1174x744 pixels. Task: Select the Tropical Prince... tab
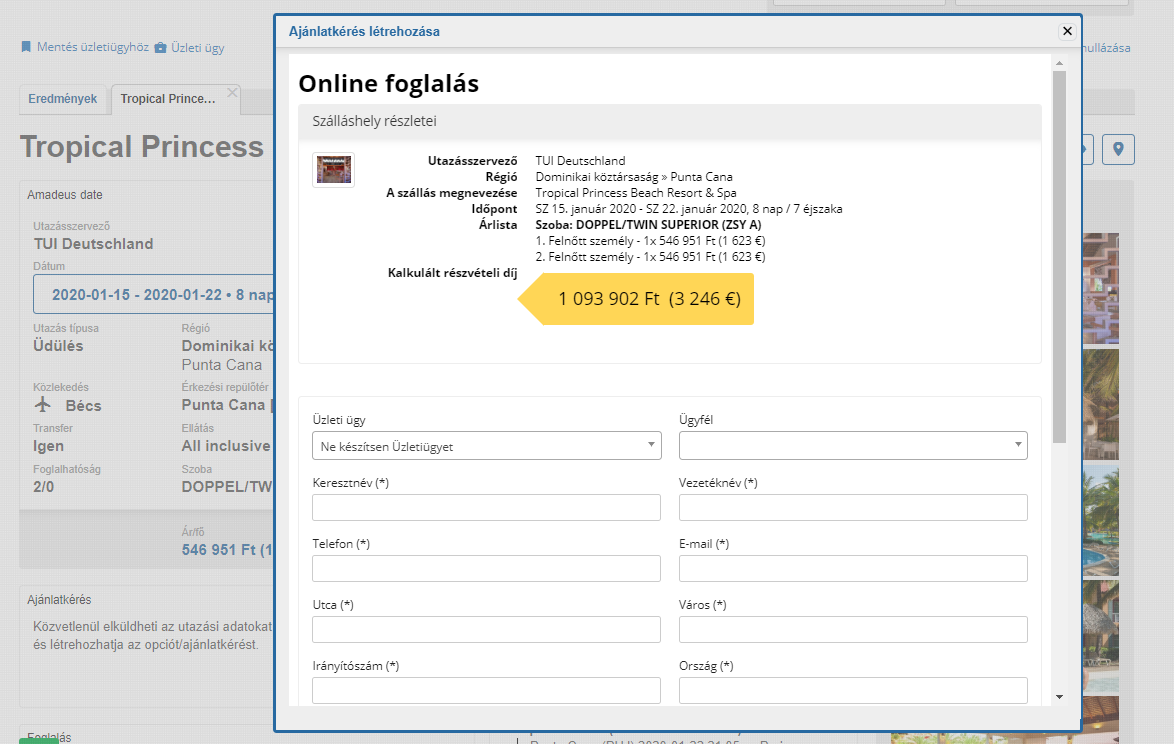click(x=168, y=99)
